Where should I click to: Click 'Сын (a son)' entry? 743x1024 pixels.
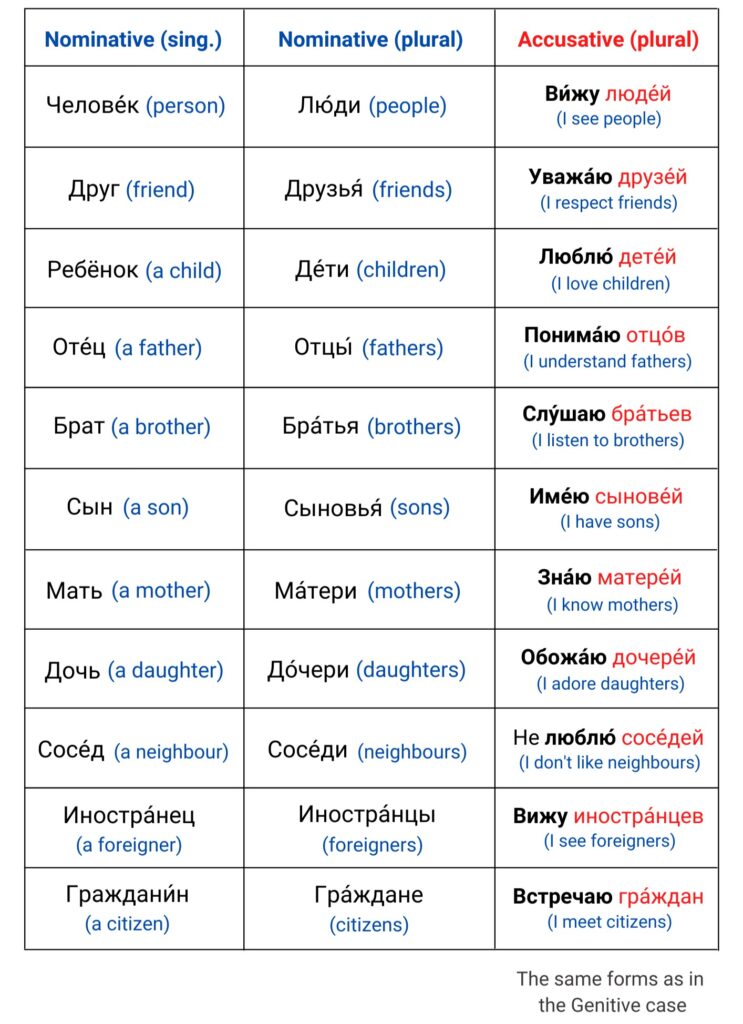point(127,507)
